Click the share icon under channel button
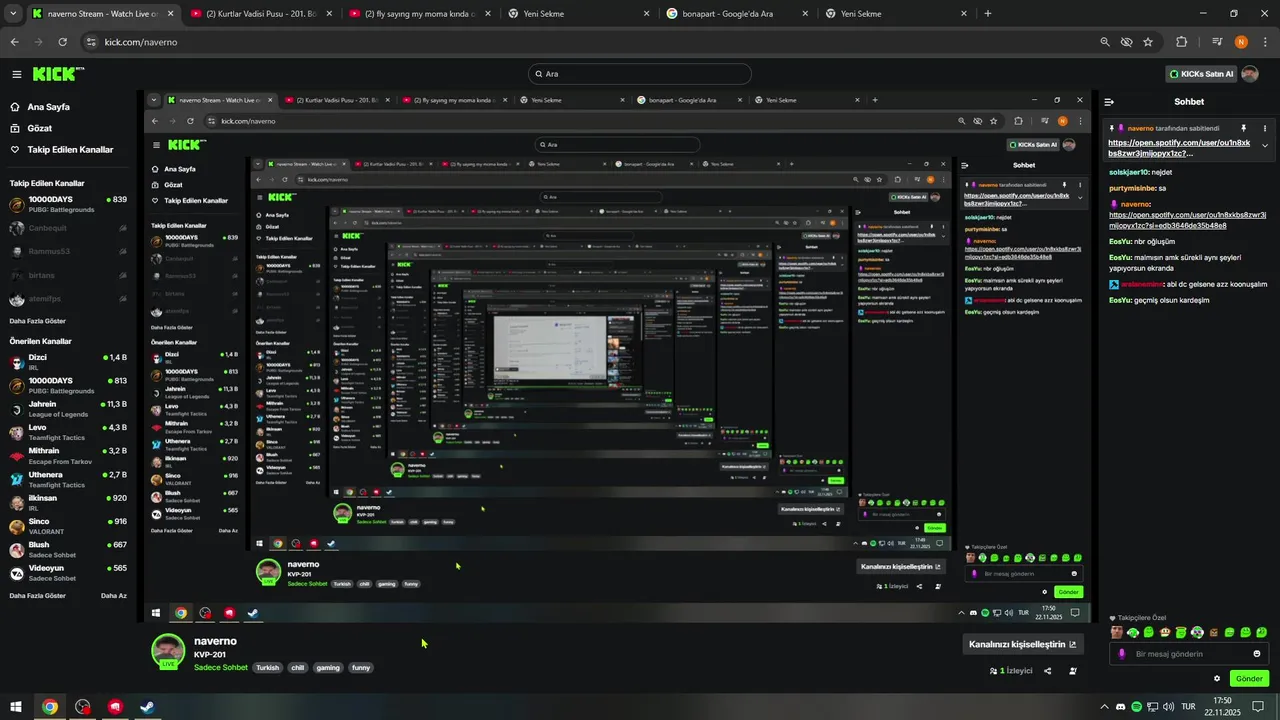Viewport: 1280px width, 720px height. click(1047, 671)
